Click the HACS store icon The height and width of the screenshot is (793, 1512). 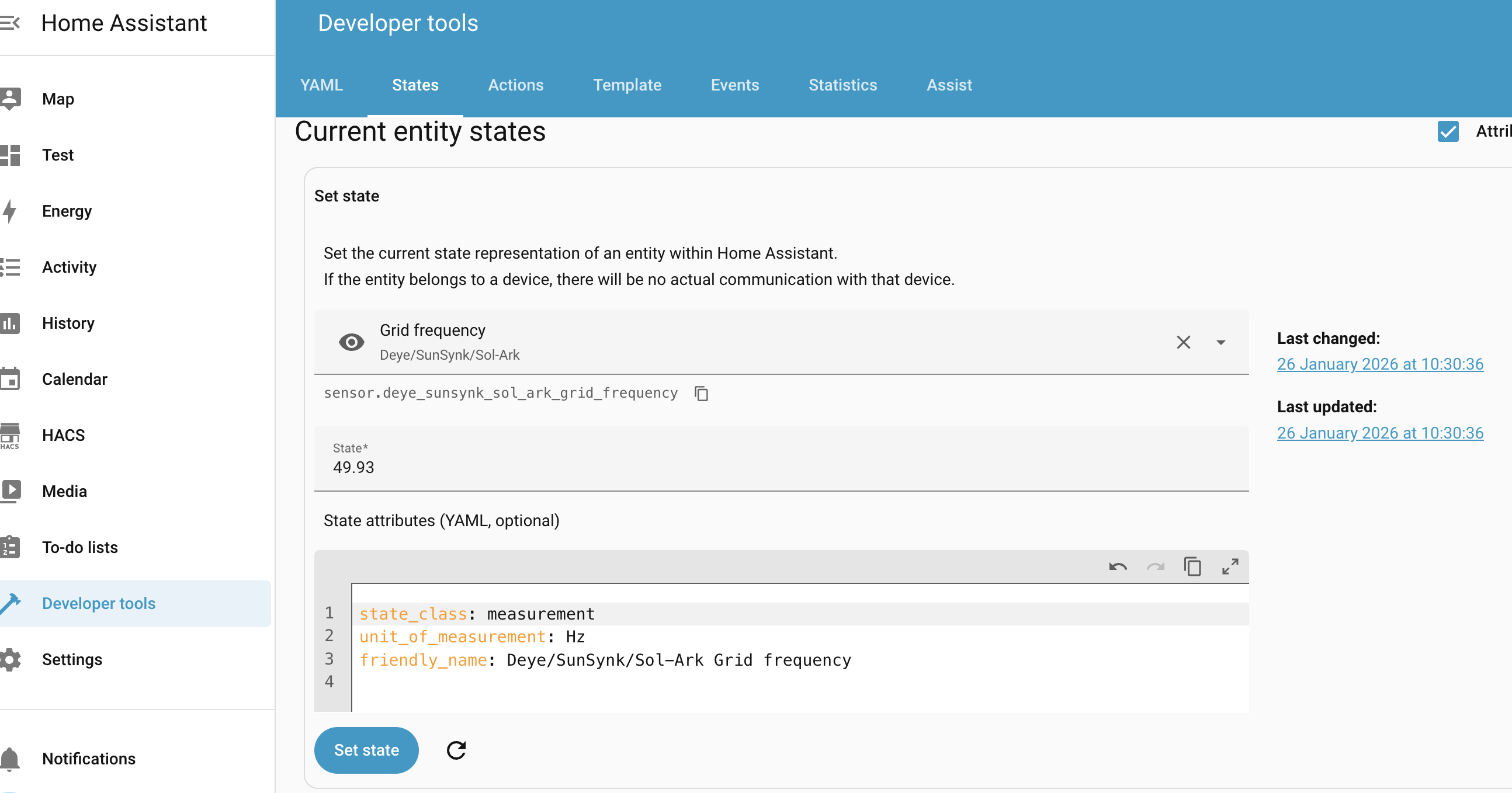click(x=10, y=435)
